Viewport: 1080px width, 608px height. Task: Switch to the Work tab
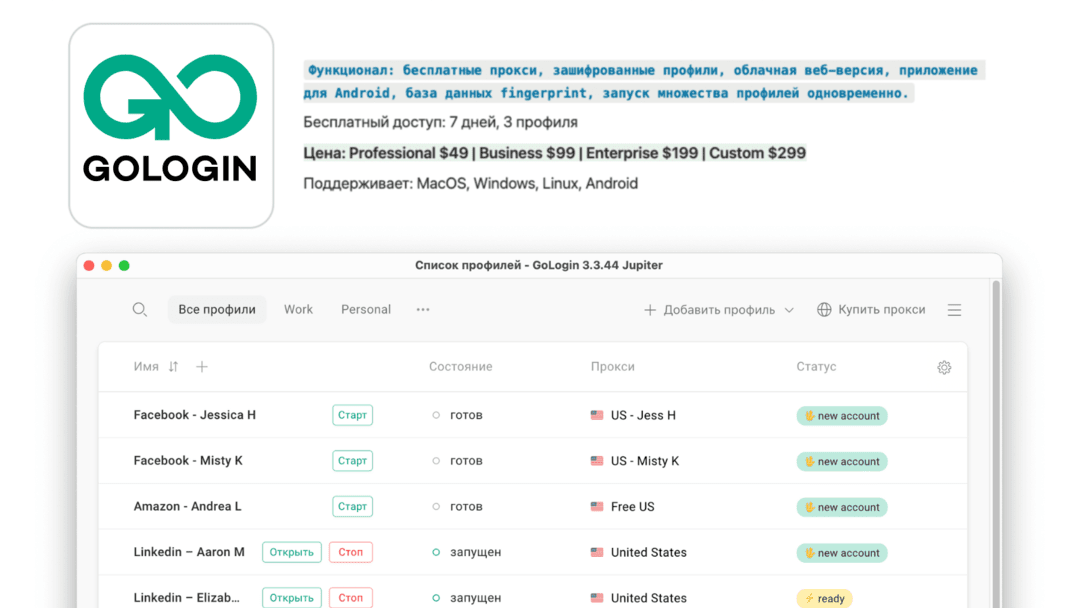(x=298, y=309)
